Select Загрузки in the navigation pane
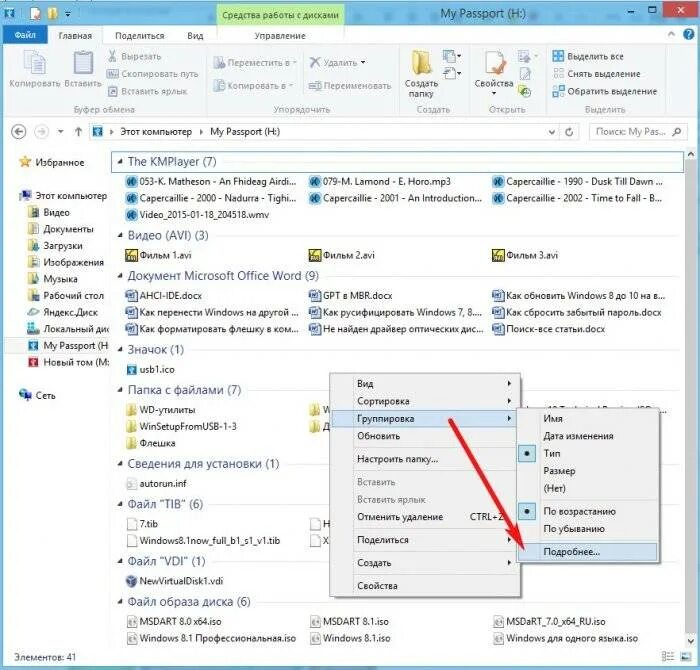This screenshot has height=670, width=700. pyautogui.click(x=55, y=246)
